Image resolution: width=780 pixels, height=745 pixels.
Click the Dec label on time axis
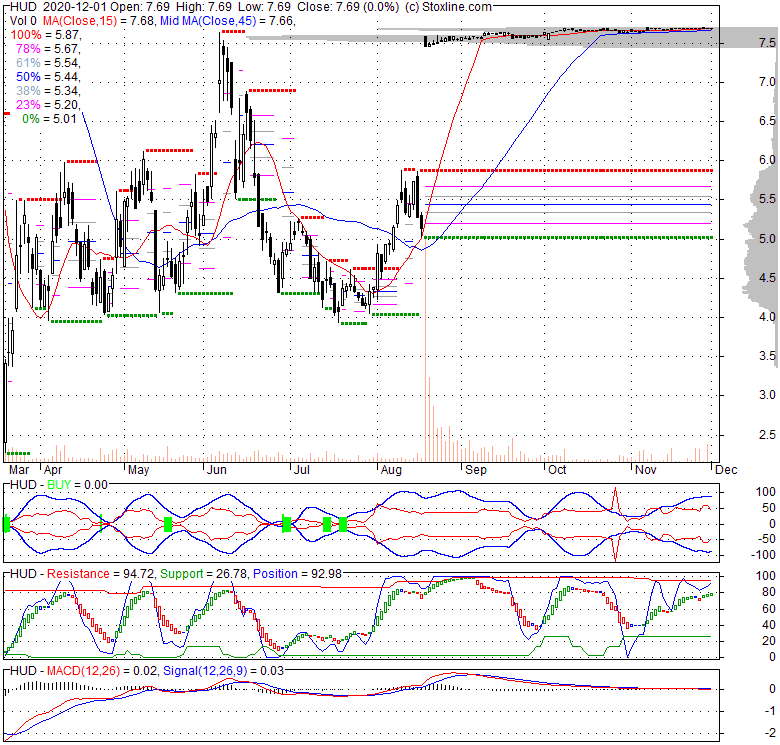tap(726, 470)
